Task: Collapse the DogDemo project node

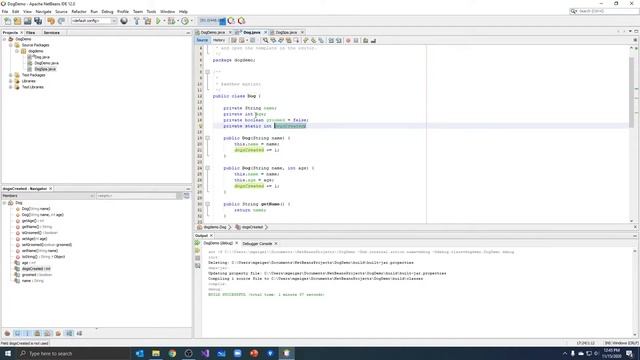Action: tap(4, 39)
